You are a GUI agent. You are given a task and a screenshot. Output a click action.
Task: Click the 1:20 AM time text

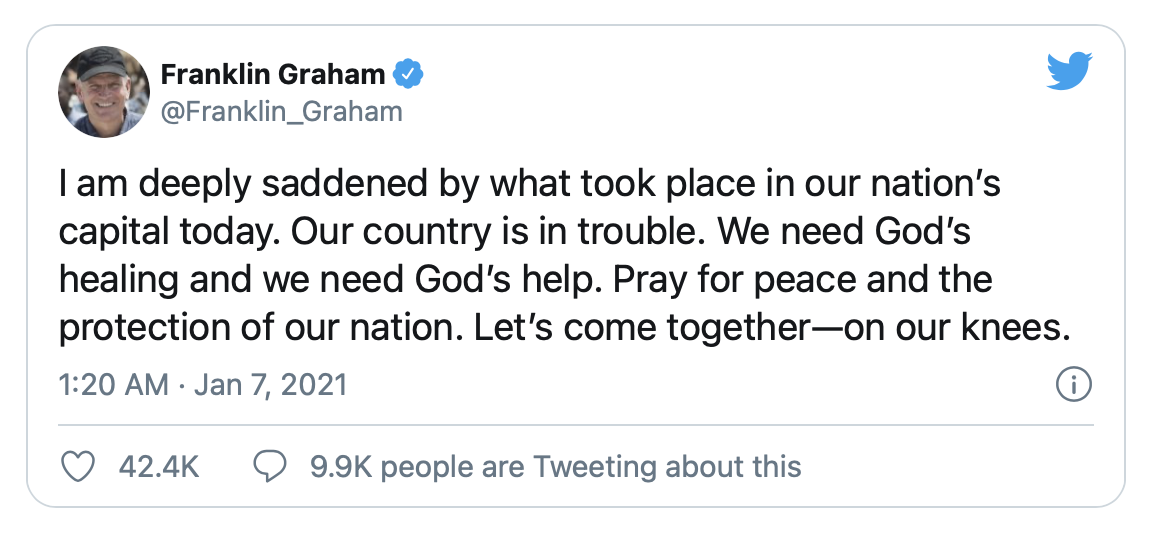click(114, 385)
